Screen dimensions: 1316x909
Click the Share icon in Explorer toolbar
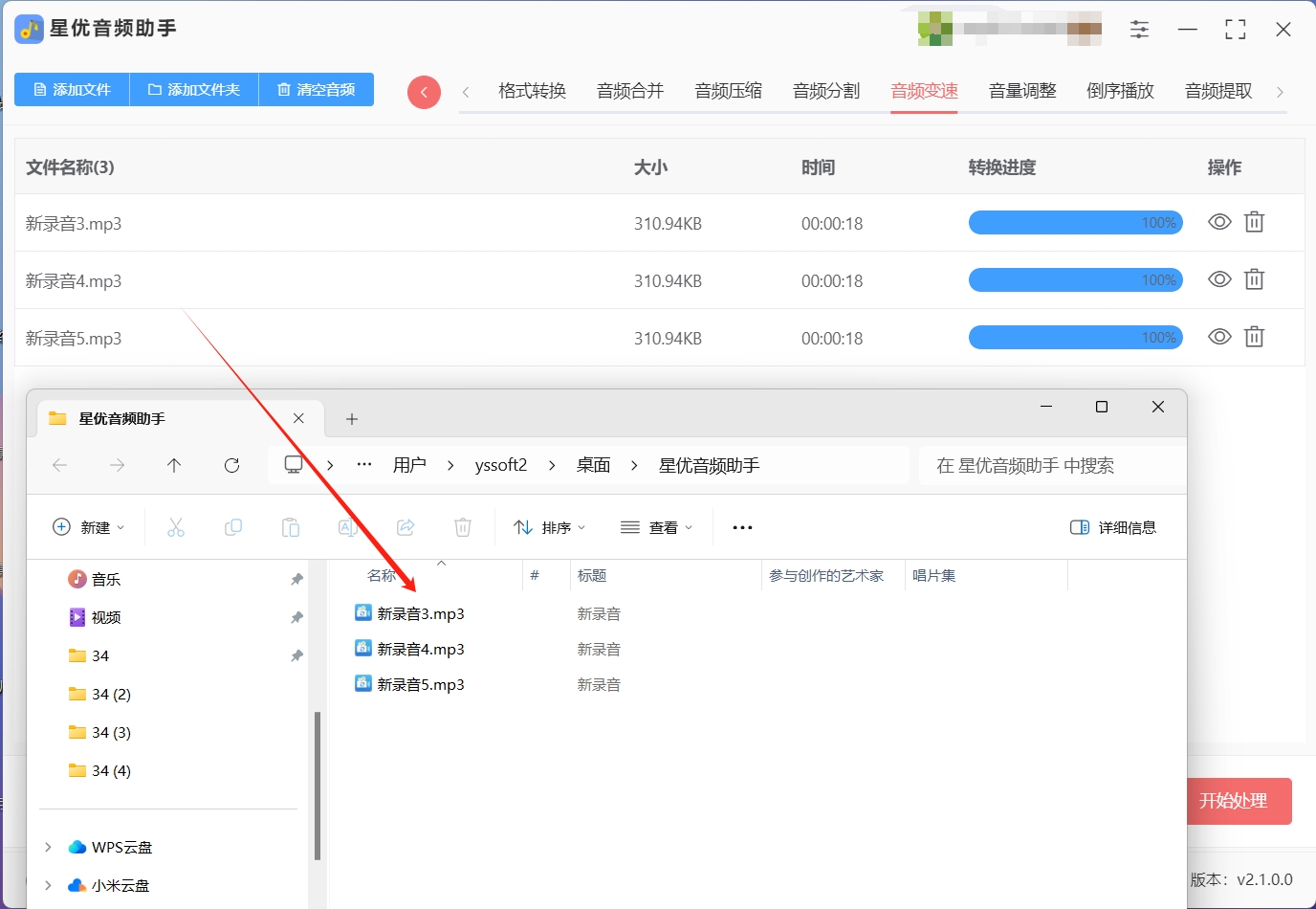tap(406, 527)
